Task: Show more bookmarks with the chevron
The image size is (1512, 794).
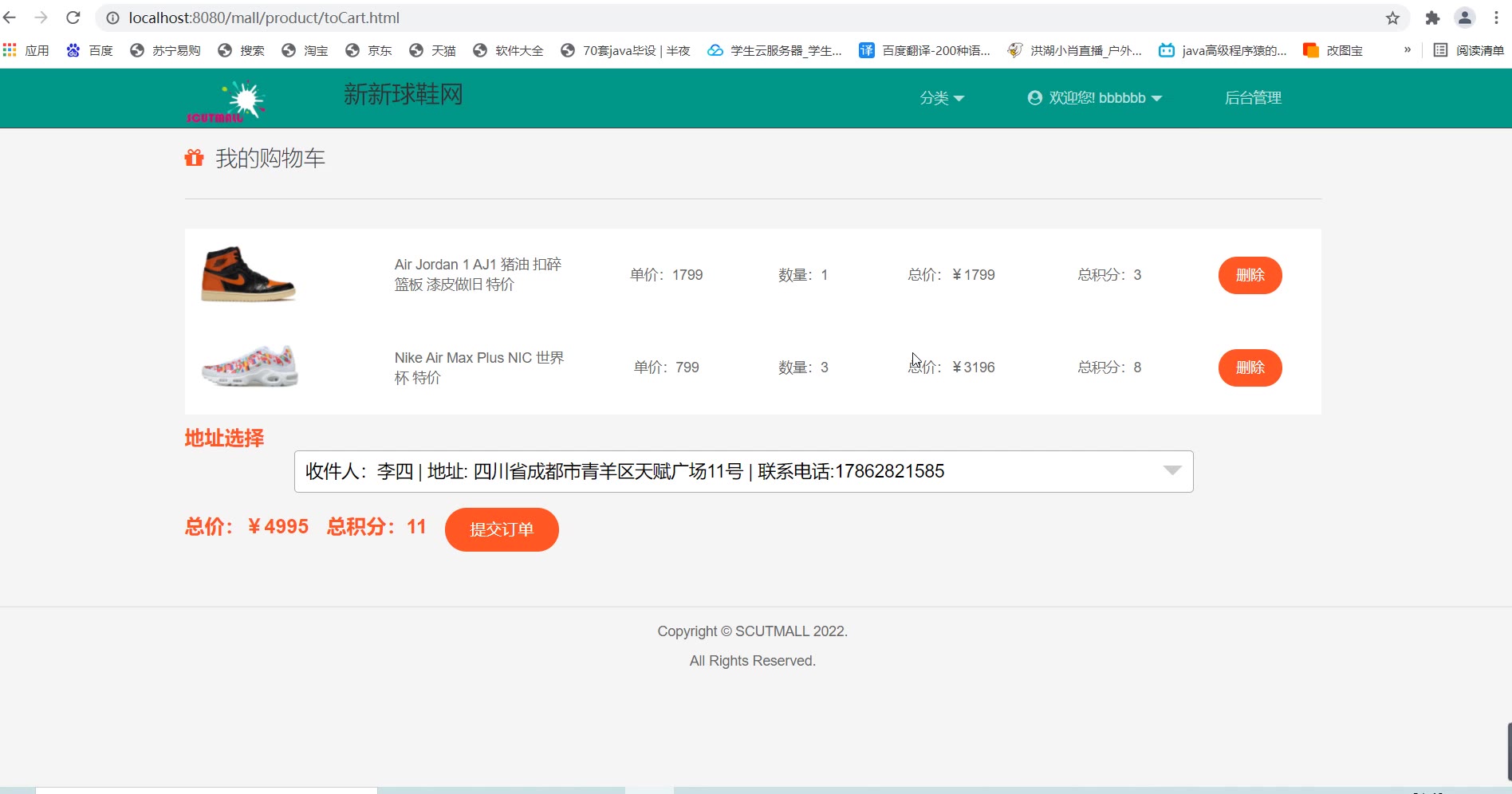Action: (x=1408, y=49)
